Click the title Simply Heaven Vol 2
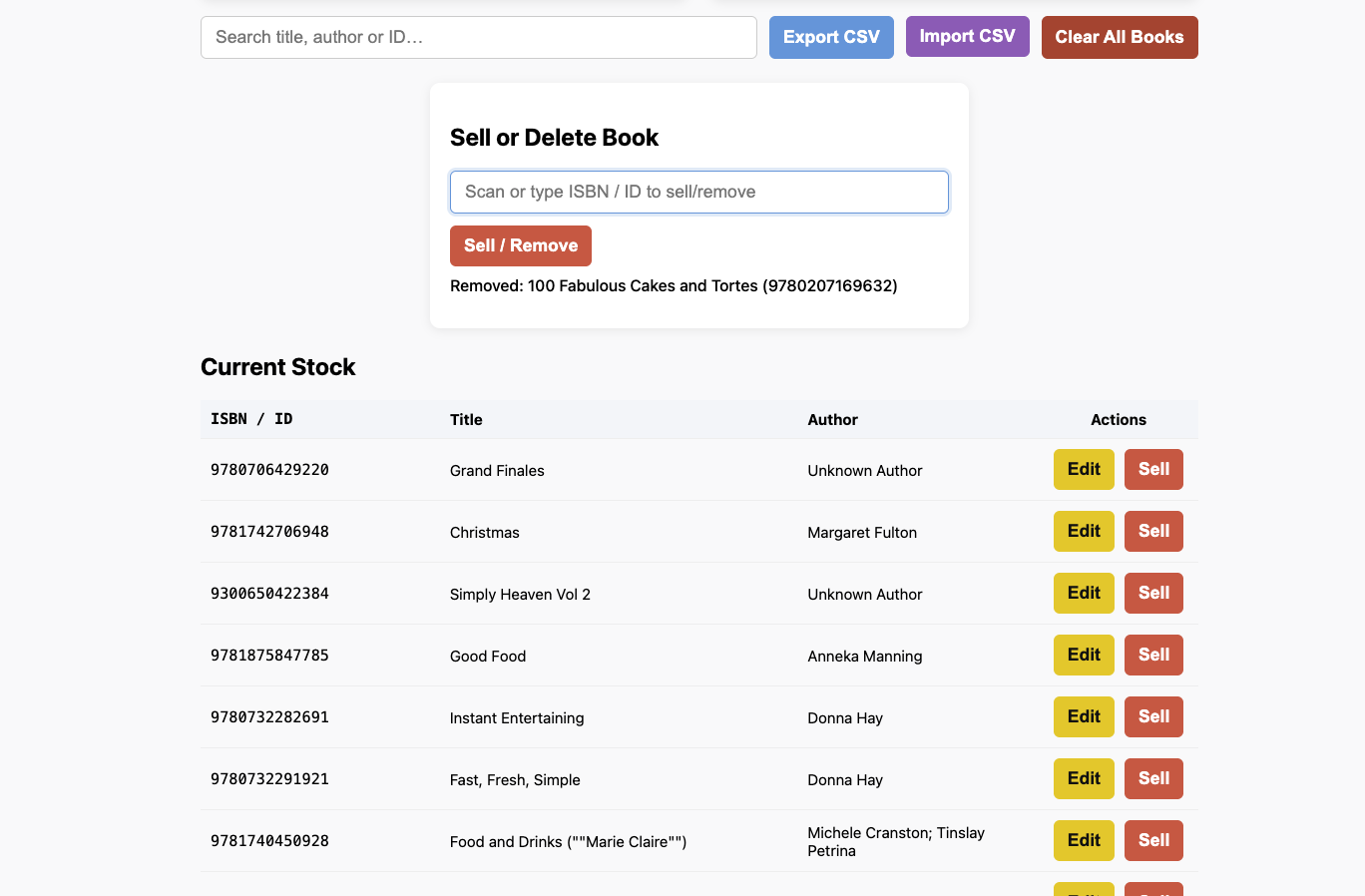 point(520,595)
